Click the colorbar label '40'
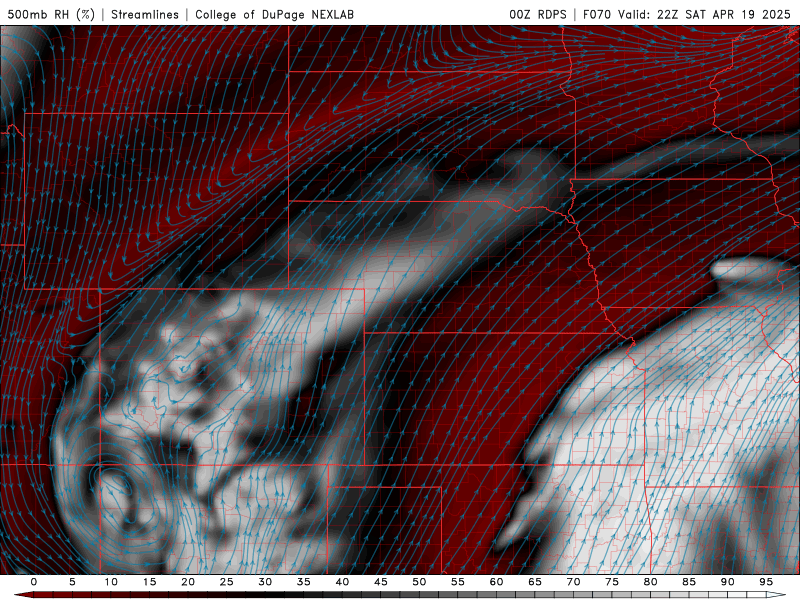 pos(342,582)
